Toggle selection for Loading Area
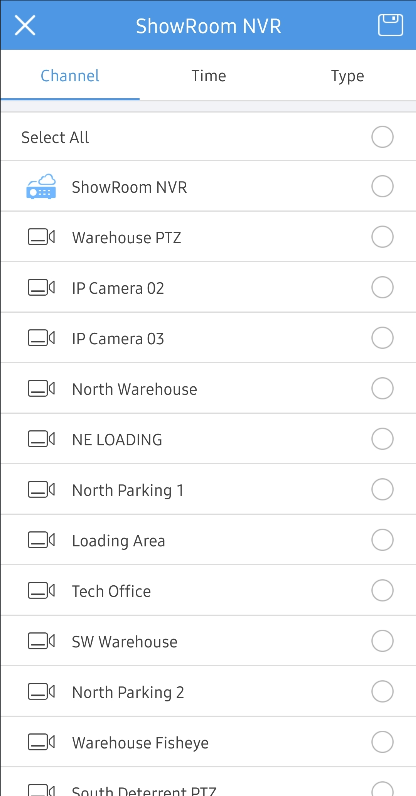 click(382, 540)
